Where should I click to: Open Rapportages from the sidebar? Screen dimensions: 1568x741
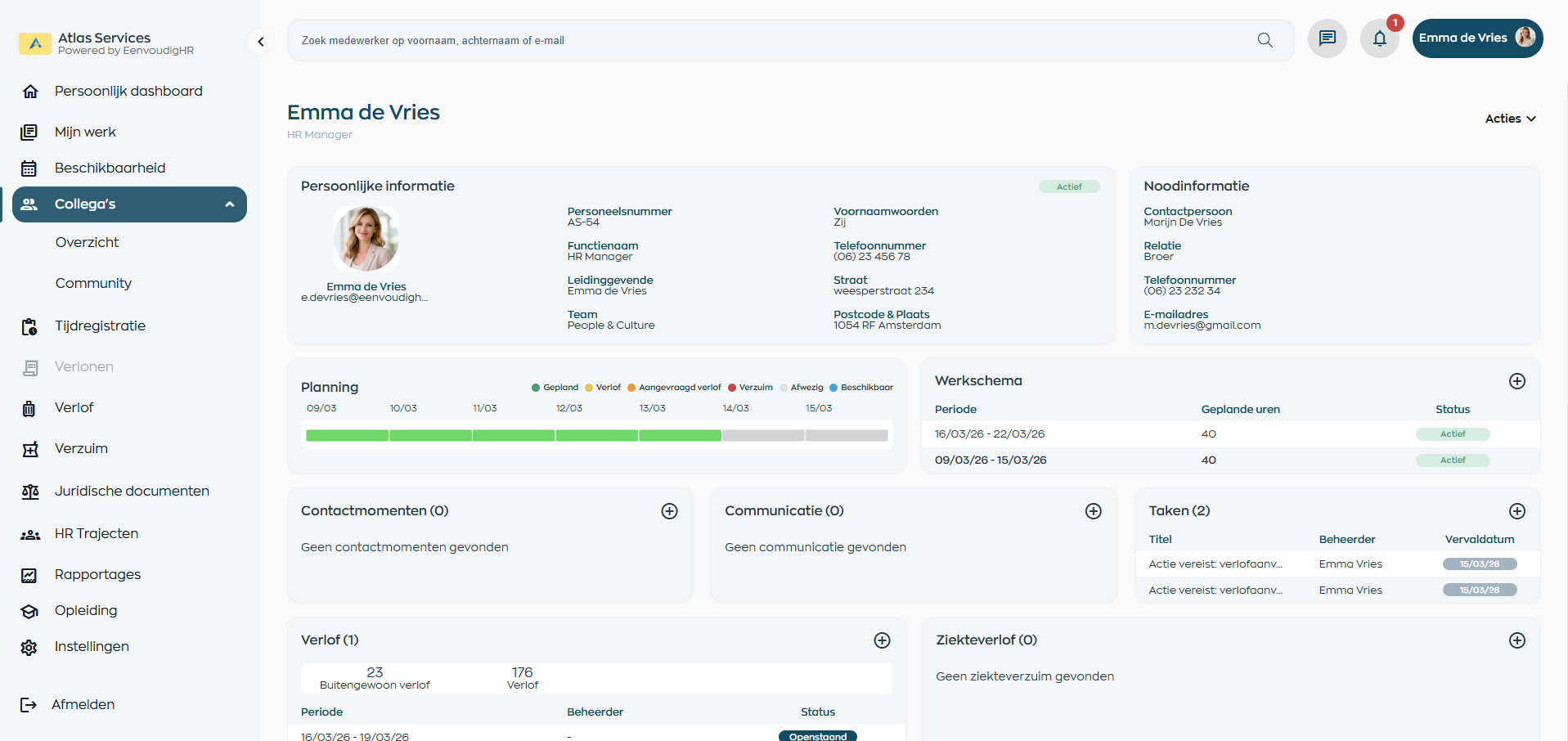tap(97, 574)
